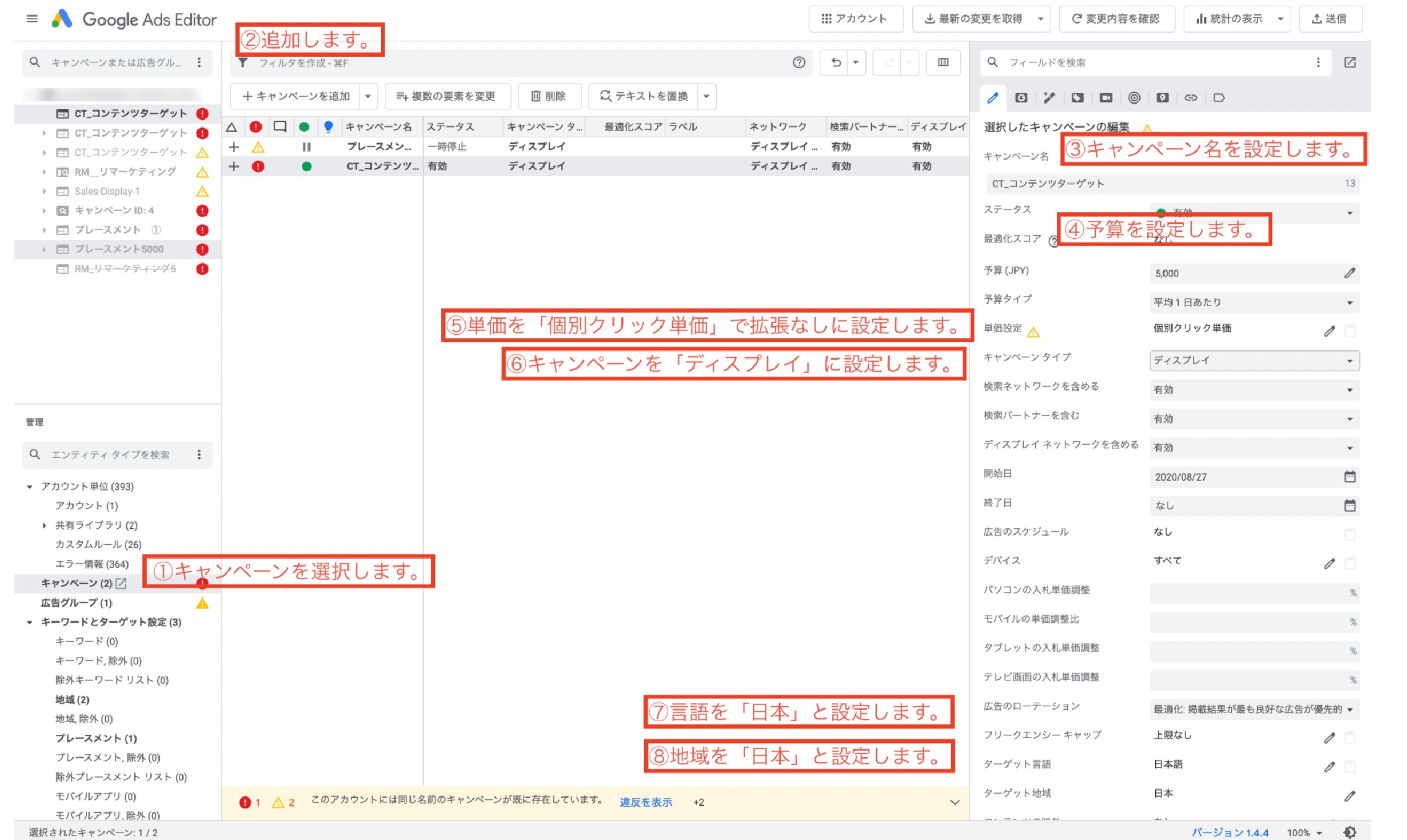
Task: Click the 違反を表示 link in the warning bar
Action: pyautogui.click(x=643, y=802)
